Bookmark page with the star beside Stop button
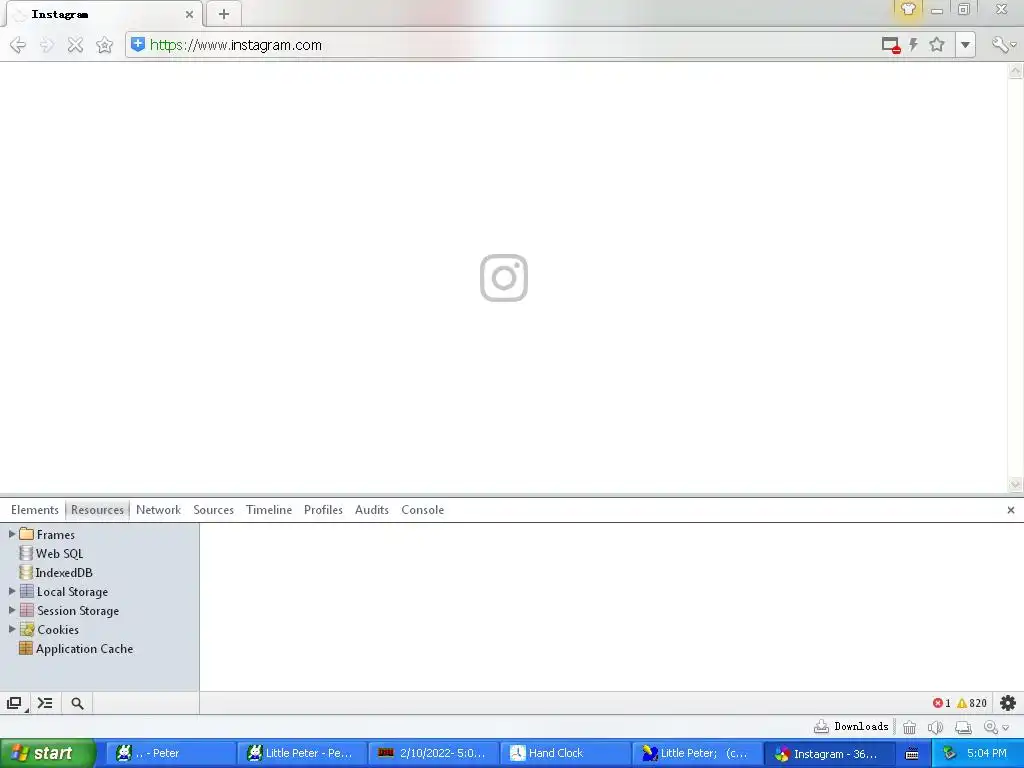Image resolution: width=1024 pixels, height=768 pixels. click(104, 45)
